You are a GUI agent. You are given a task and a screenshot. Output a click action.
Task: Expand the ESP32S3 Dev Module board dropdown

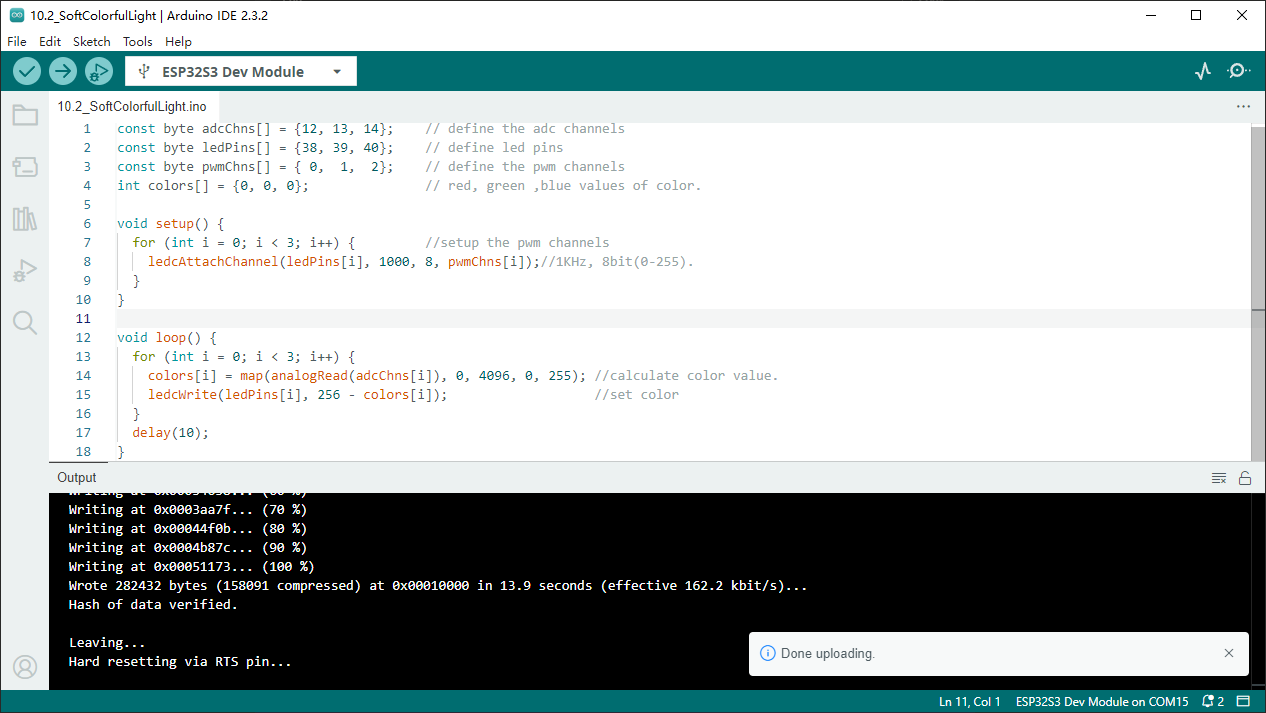point(241,71)
